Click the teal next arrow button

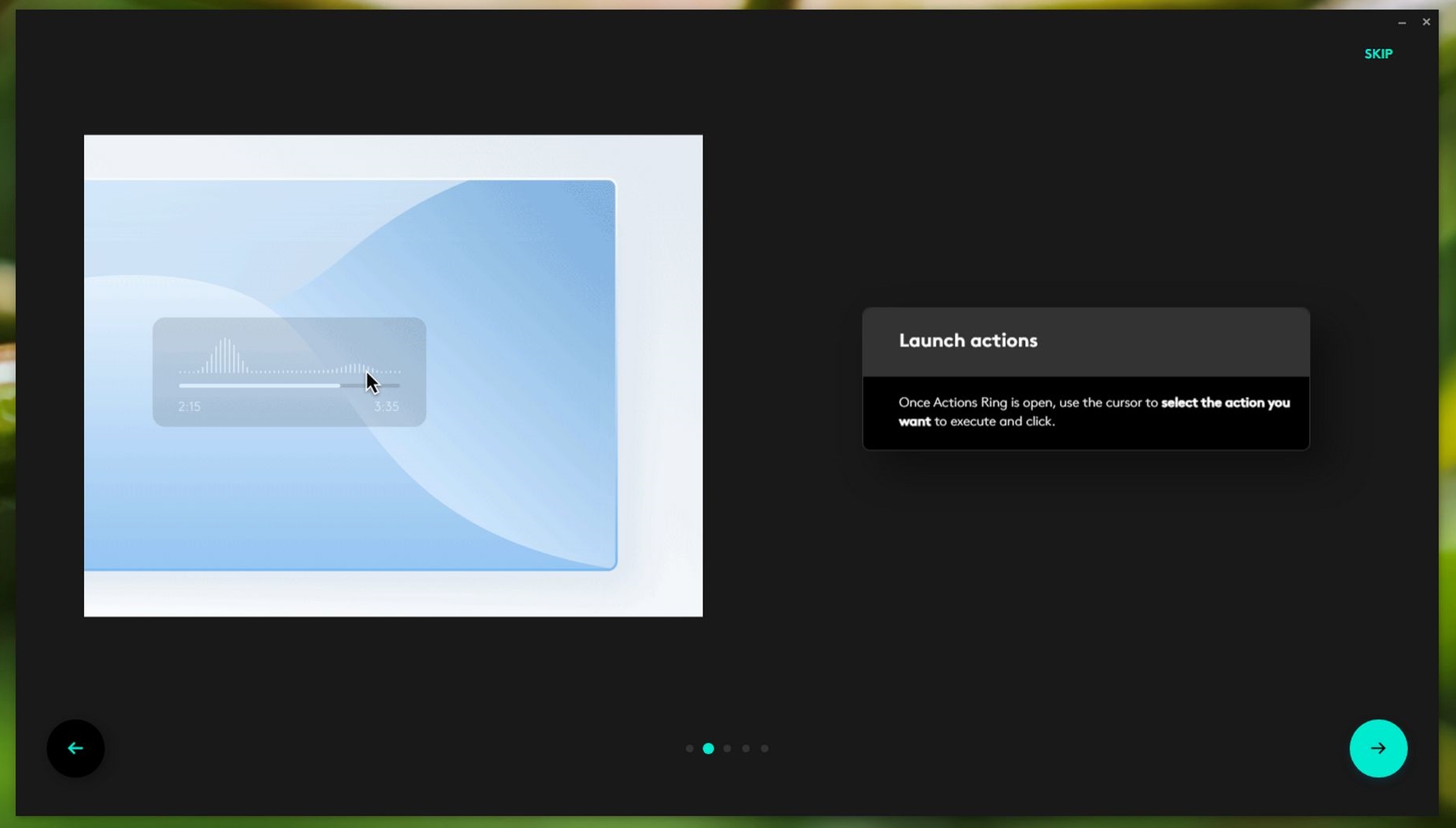pyautogui.click(x=1378, y=748)
